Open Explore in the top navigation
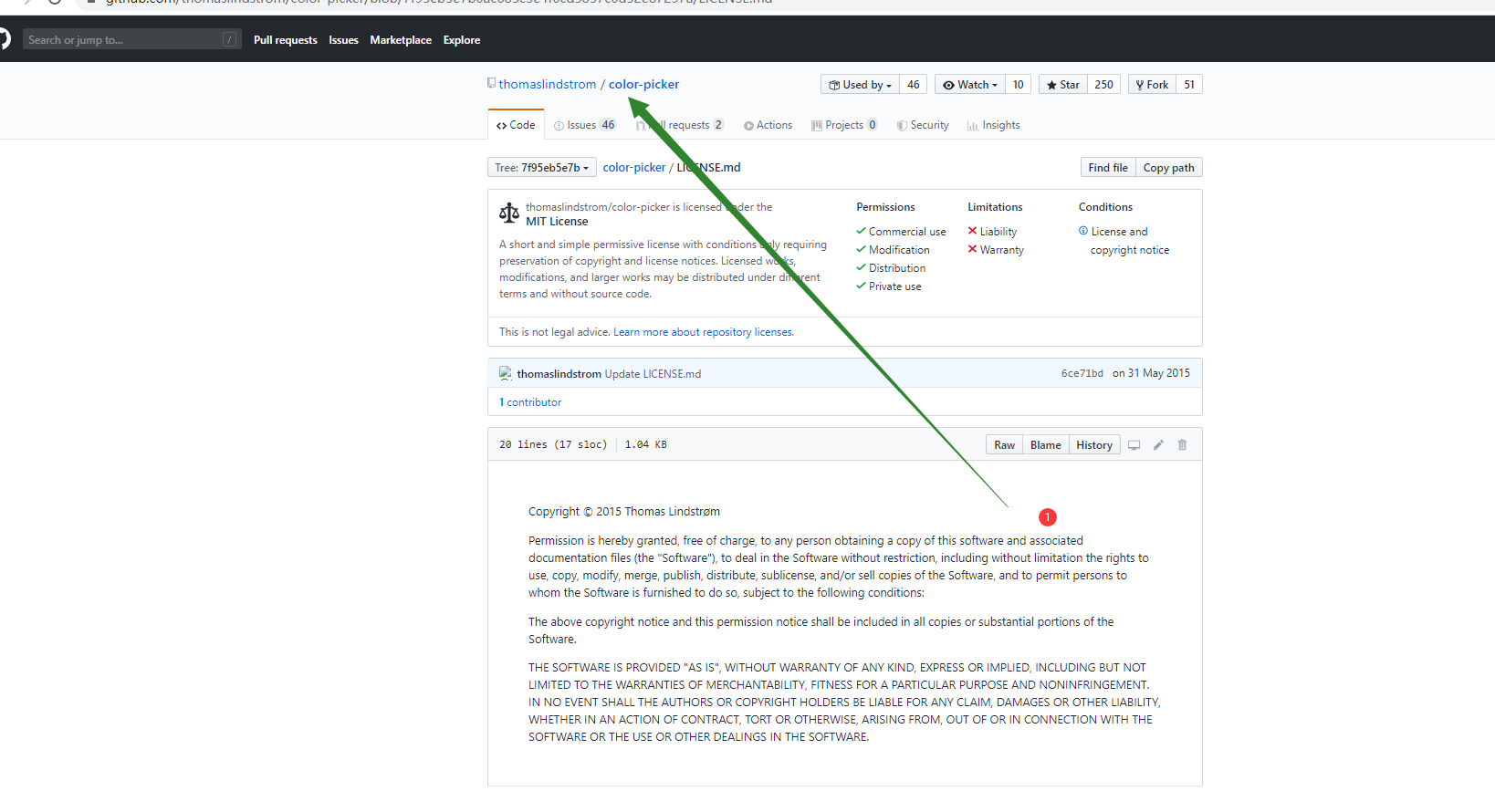The image size is (1495, 812). point(462,40)
